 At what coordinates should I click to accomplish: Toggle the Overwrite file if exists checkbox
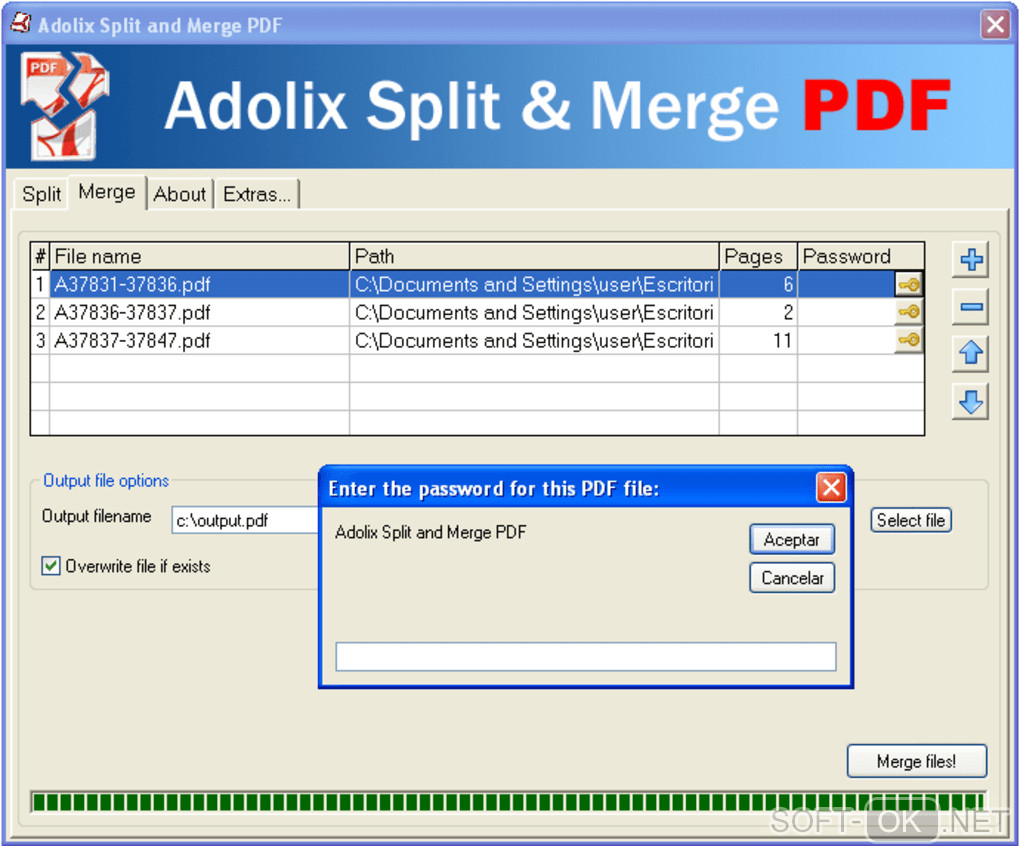tap(51, 566)
